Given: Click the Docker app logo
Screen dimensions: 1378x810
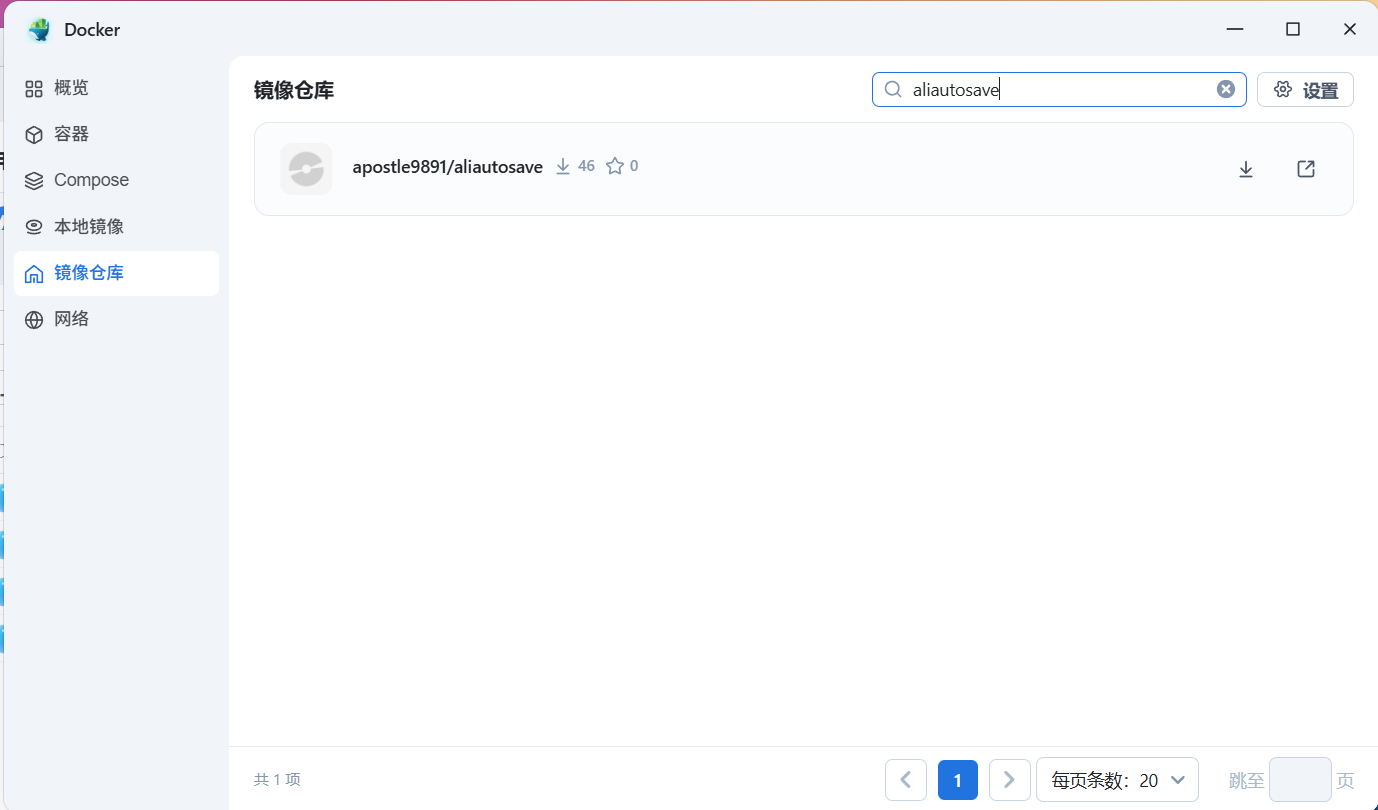Looking at the screenshot, I should (40, 30).
